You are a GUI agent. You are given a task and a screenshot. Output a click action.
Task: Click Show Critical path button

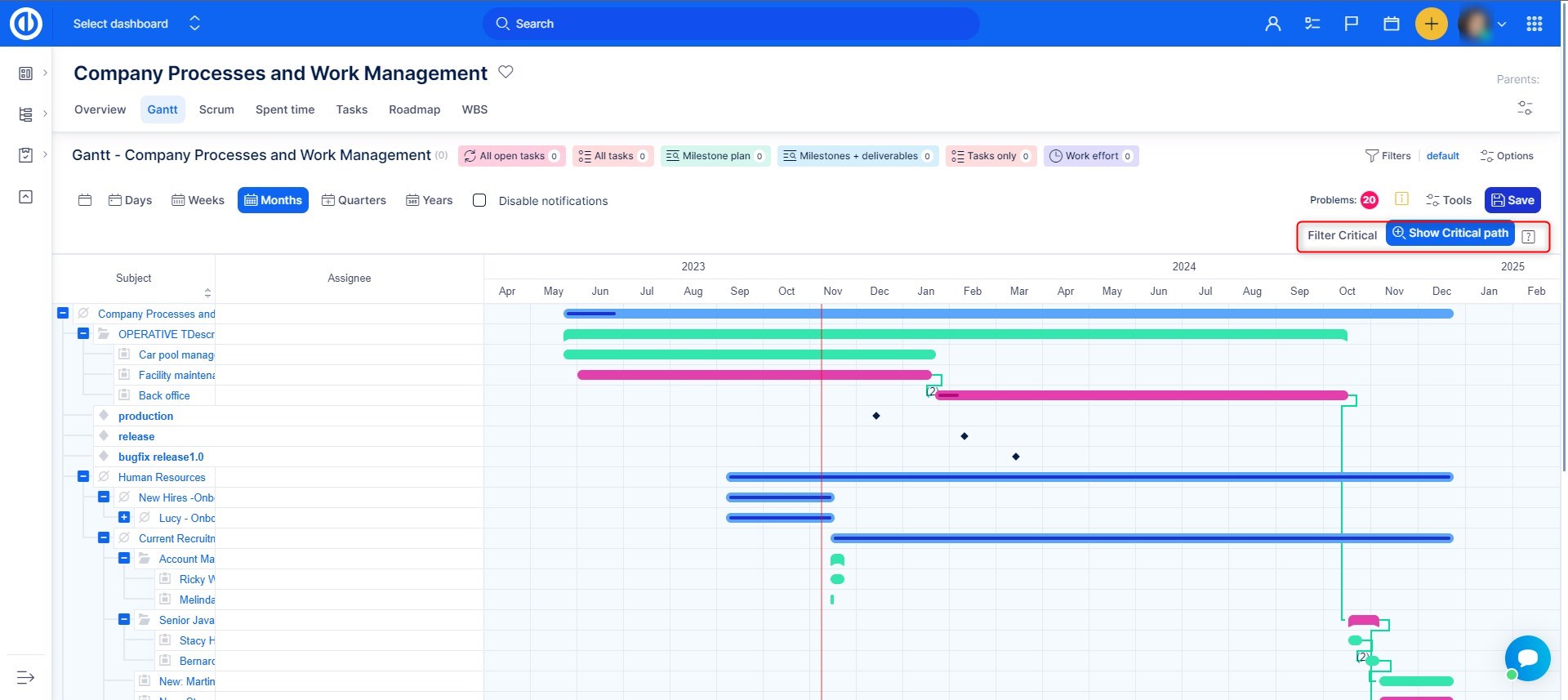tap(1450, 234)
